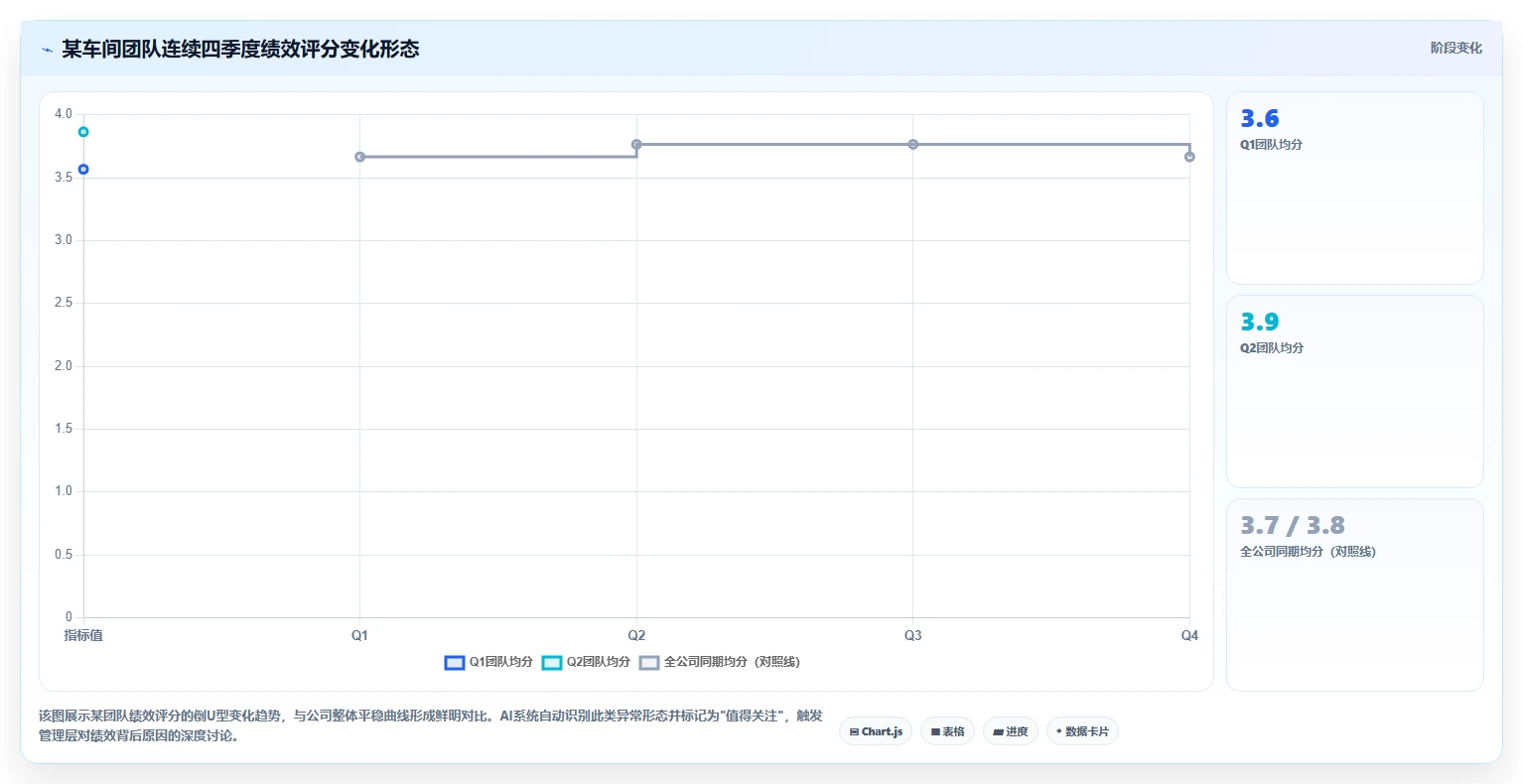This screenshot has width=1523, height=784.
Task: Click the lightning icon beside the chart title
Action: pyautogui.click(x=47, y=50)
